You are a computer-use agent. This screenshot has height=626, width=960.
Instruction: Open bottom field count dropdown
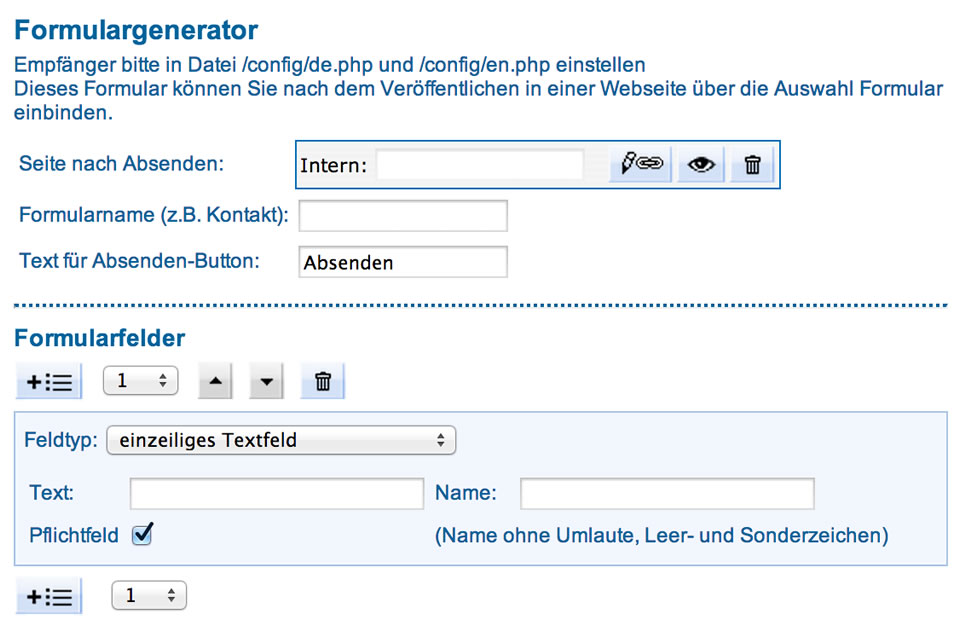click(x=149, y=595)
